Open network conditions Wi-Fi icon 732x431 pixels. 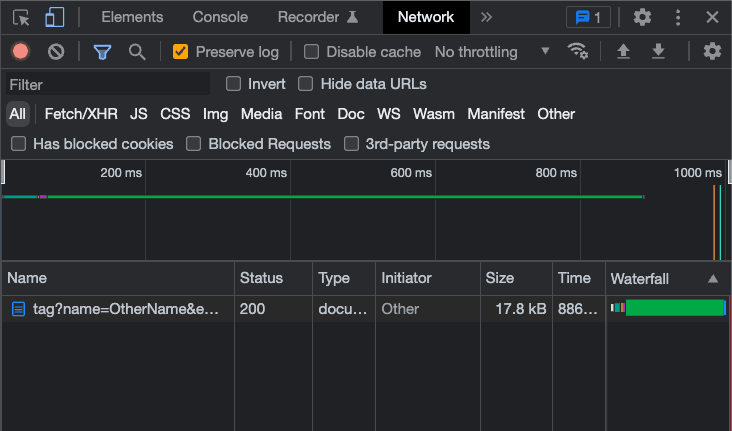(578, 52)
